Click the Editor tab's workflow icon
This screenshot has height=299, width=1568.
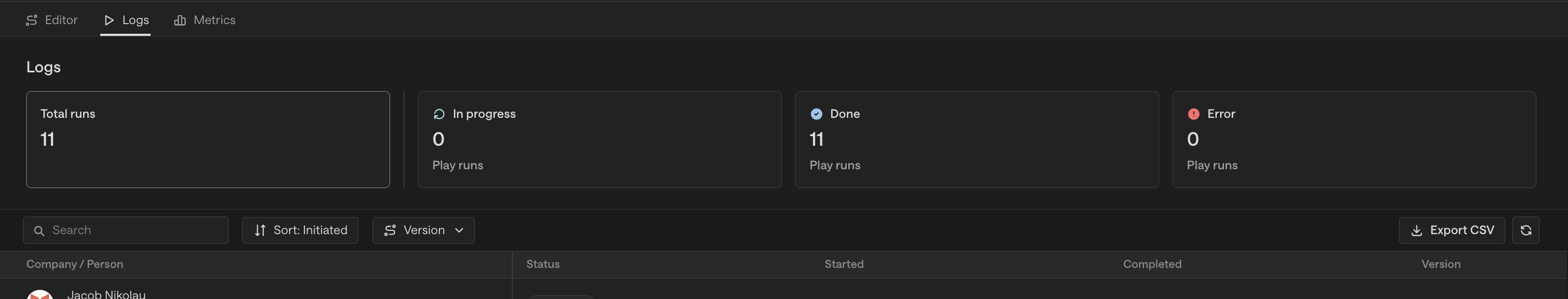tap(32, 20)
